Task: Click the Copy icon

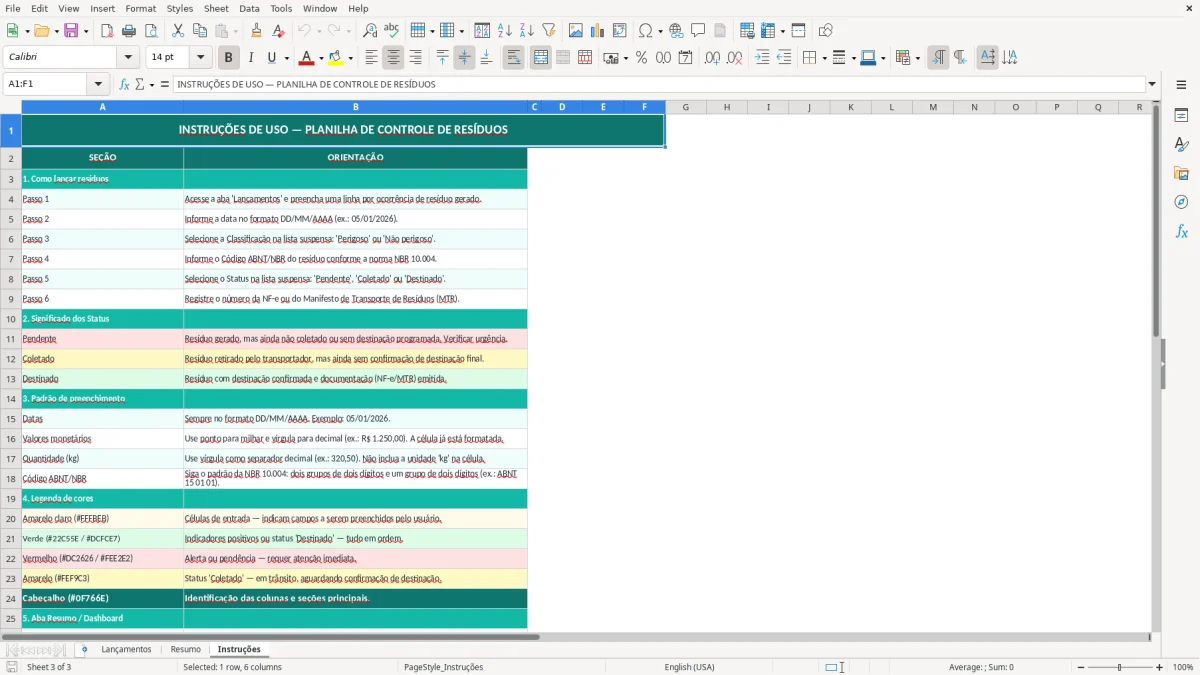Action: pos(200,31)
